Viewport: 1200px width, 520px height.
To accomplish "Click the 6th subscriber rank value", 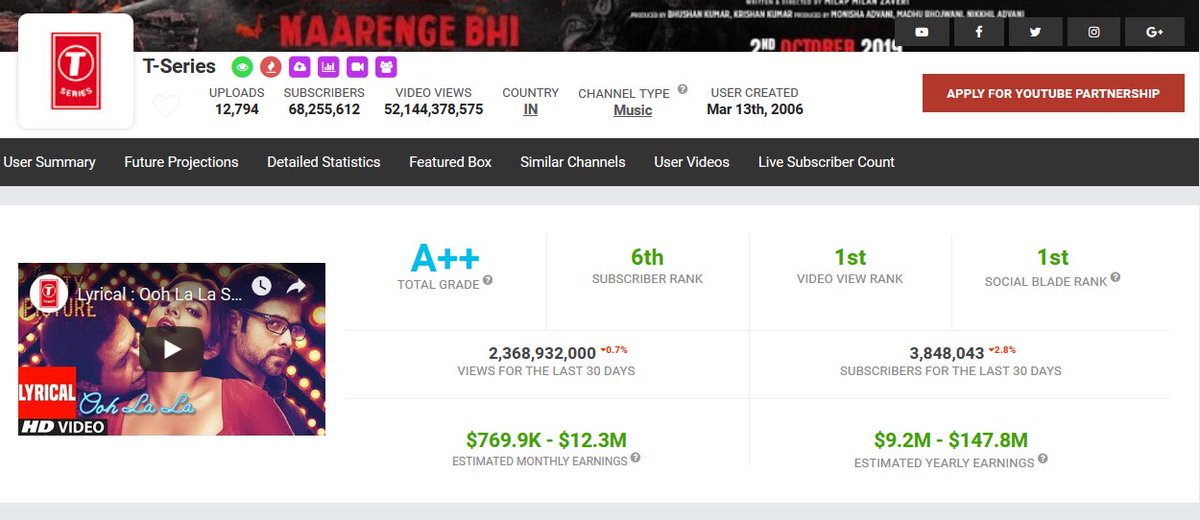I will click(647, 257).
